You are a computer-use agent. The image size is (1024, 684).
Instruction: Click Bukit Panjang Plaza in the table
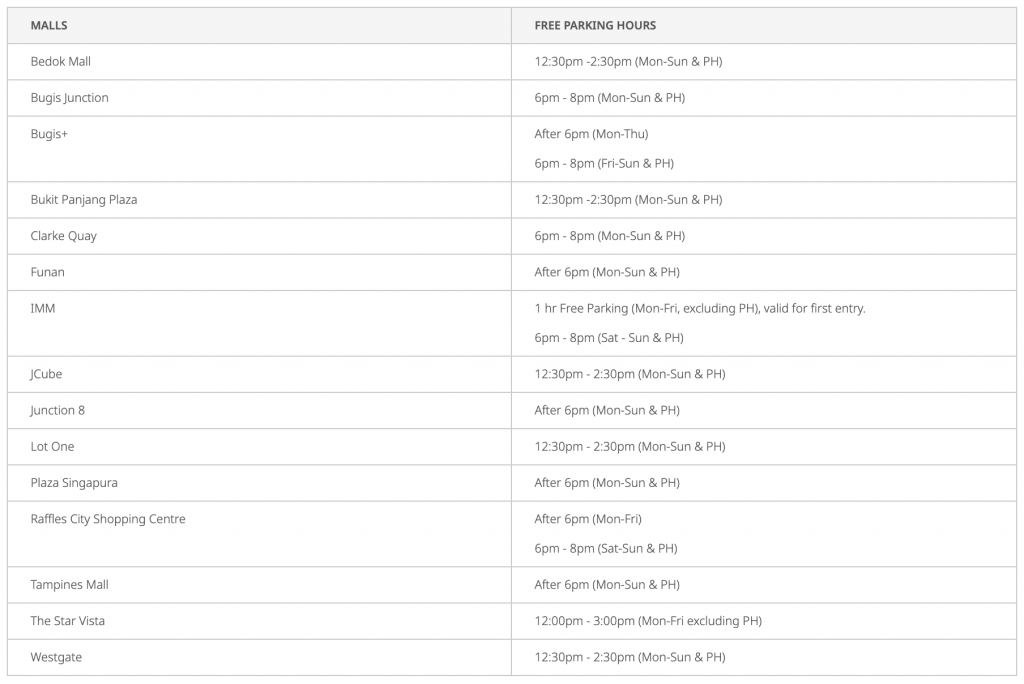[x=84, y=200]
